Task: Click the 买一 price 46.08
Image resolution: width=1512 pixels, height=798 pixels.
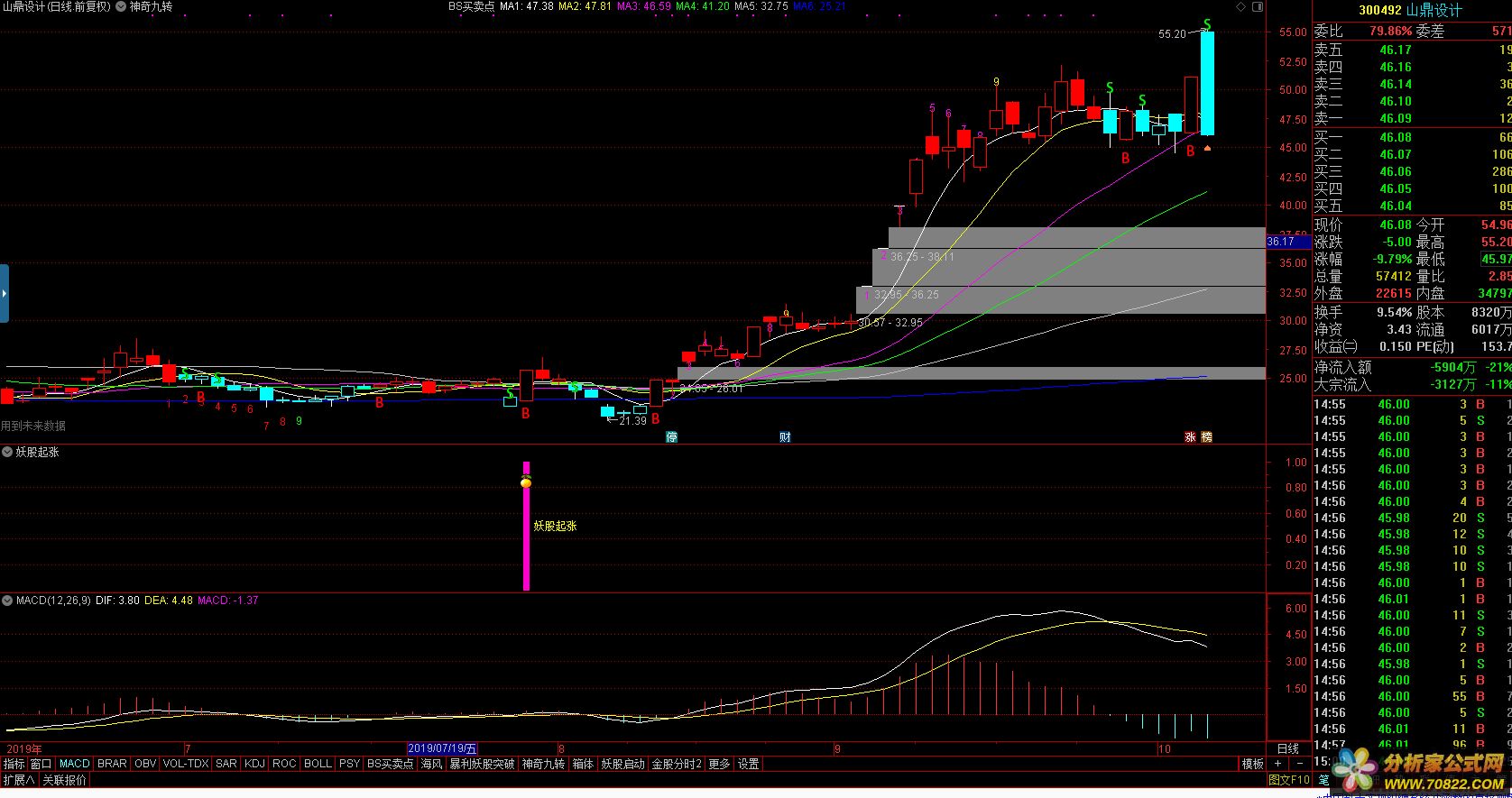Action: (x=1396, y=137)
